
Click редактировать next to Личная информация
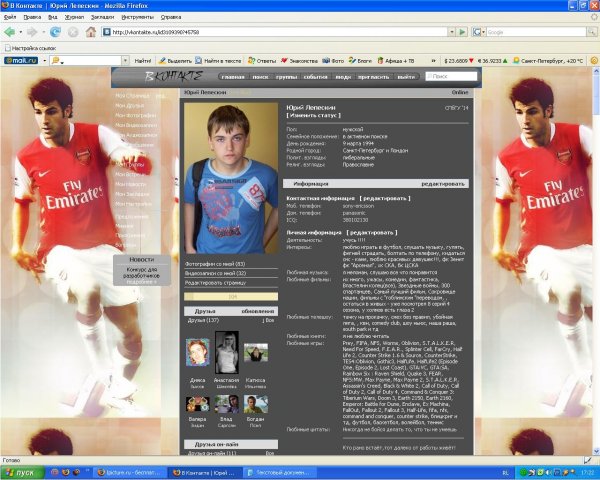click(x=372, y=232)
